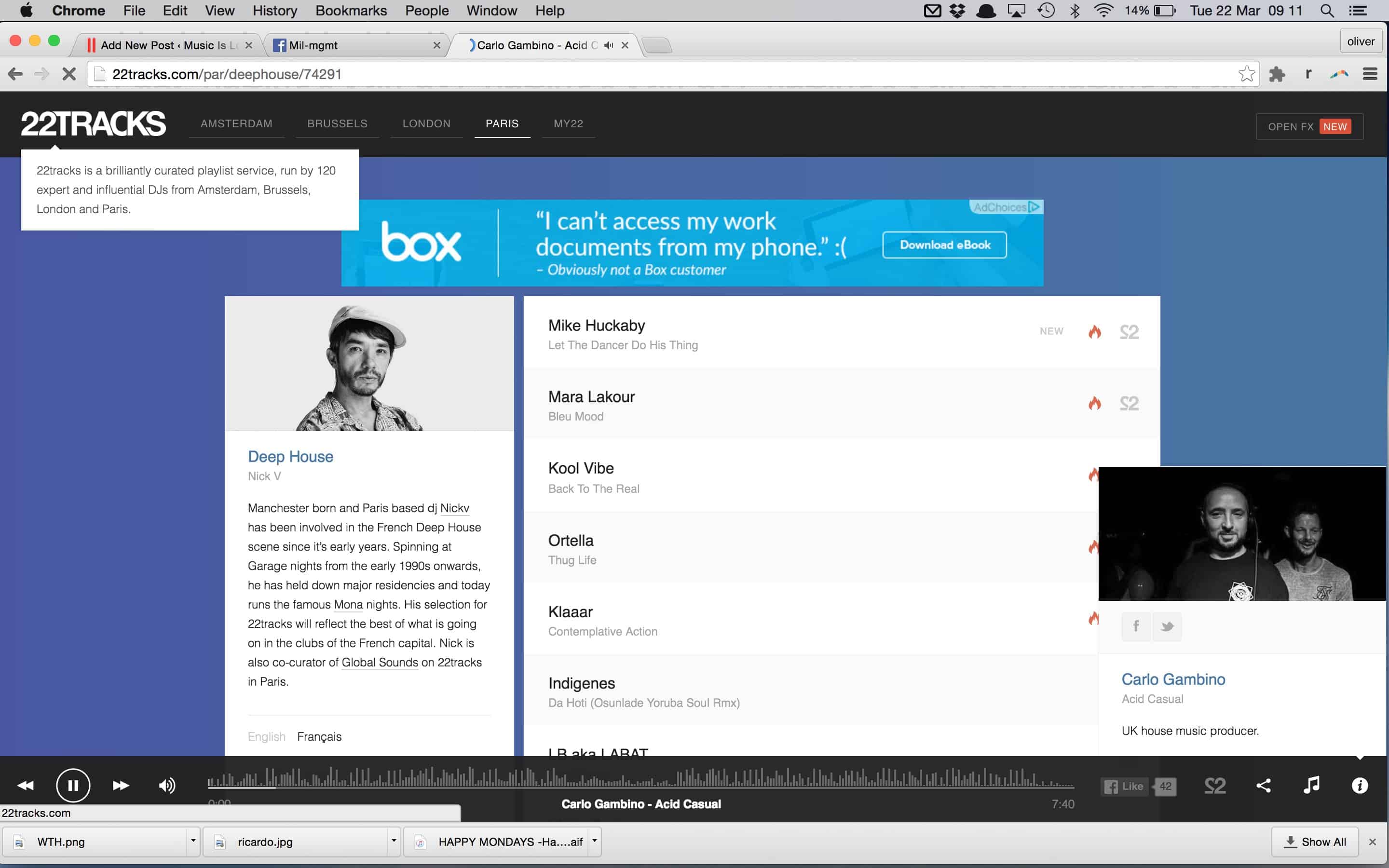1389x868 pixels.
Task: Skip to previous track in player
Action: pos(25,786)
